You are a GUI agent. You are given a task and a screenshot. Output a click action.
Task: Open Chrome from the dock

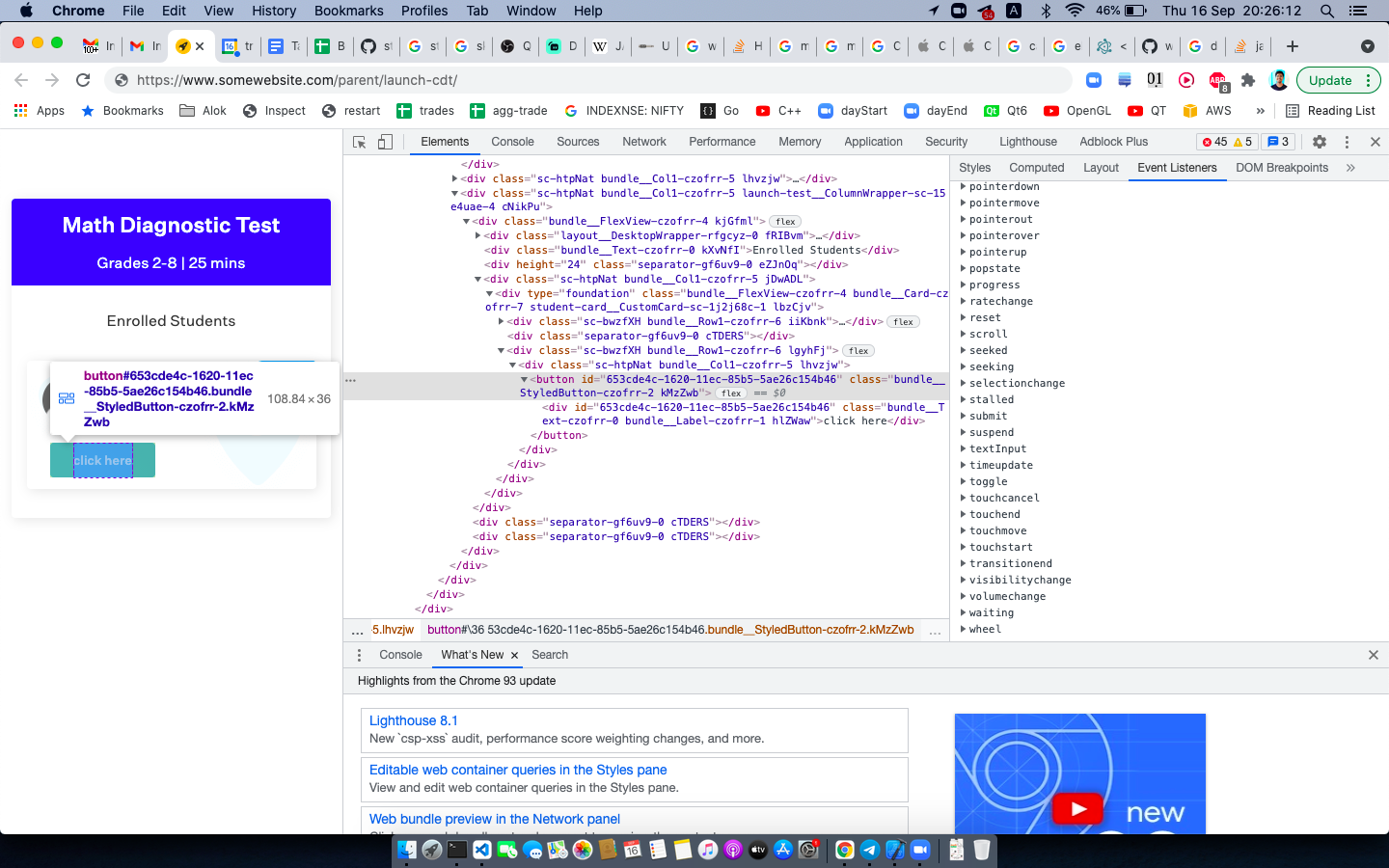tap(845, 849)
